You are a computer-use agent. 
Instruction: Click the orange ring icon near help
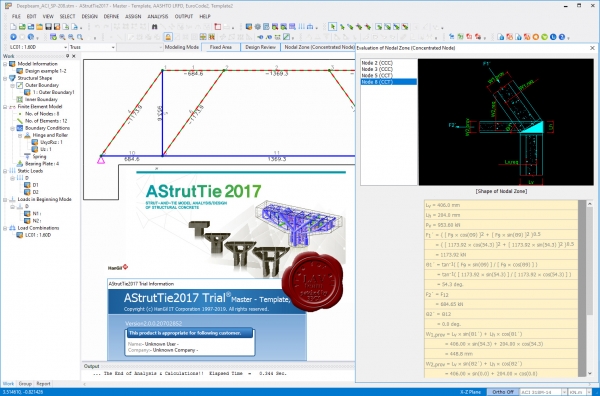click(x=536, y=37)
